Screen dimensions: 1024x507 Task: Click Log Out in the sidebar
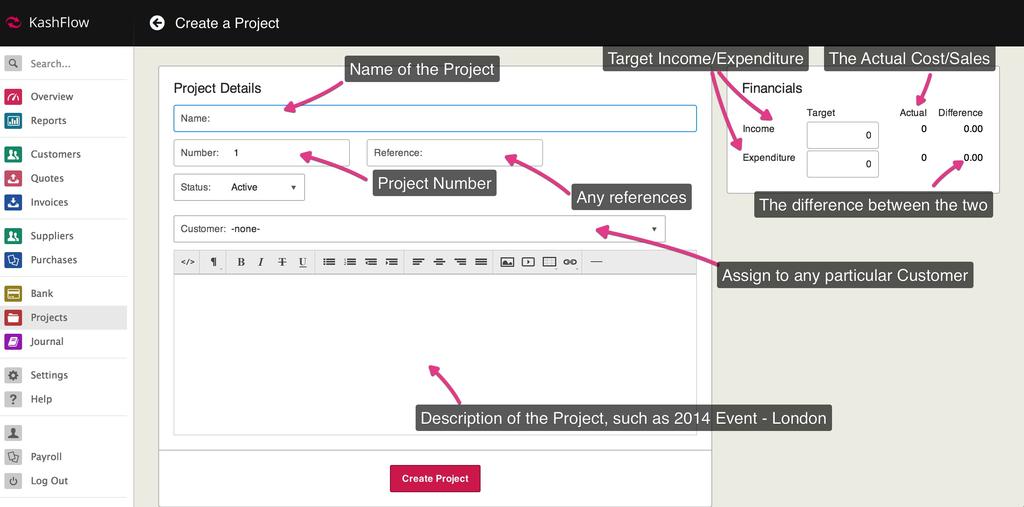pos(49,481)
